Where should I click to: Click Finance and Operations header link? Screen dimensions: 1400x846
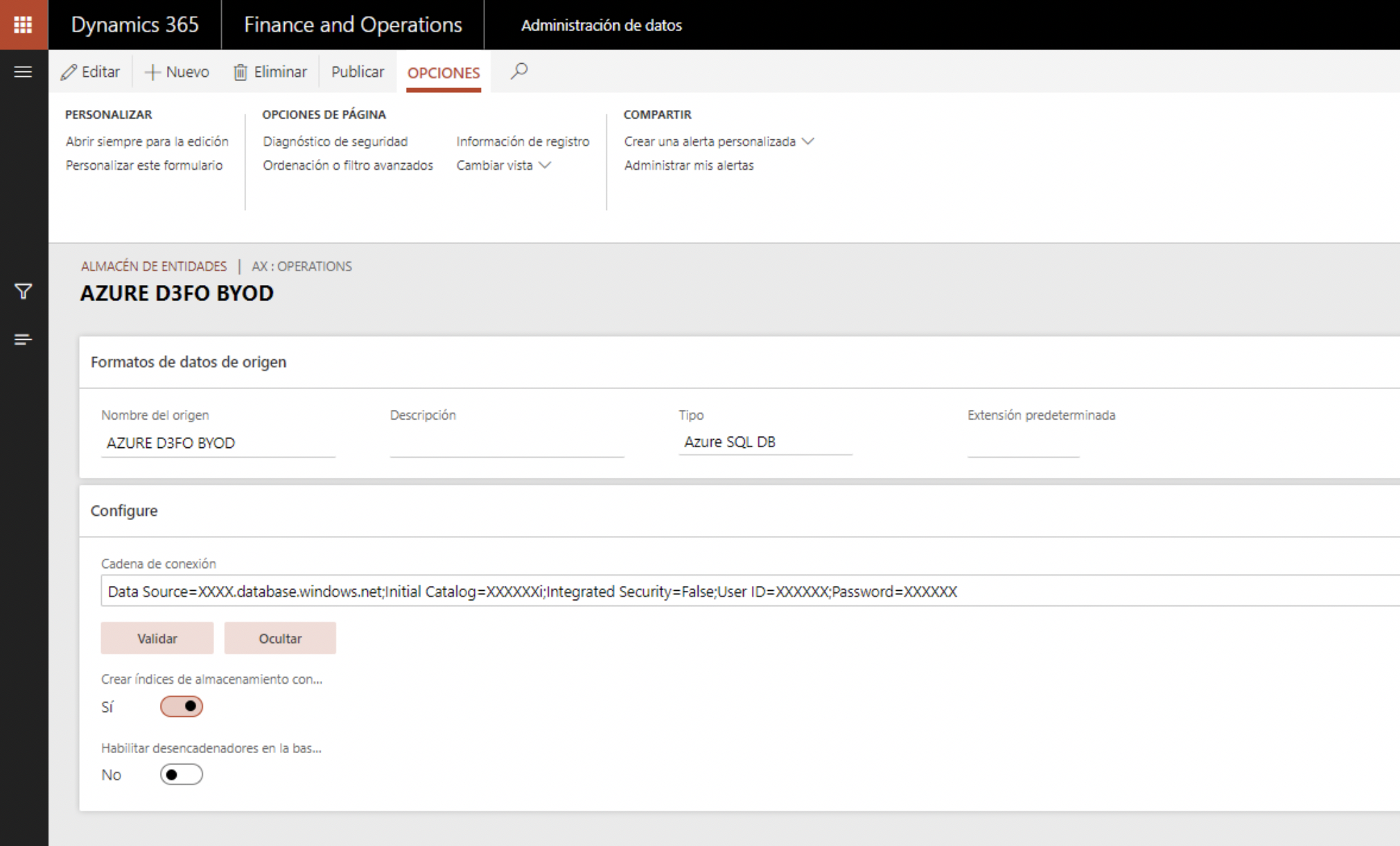pyautogui.click(x=353, y=25)
